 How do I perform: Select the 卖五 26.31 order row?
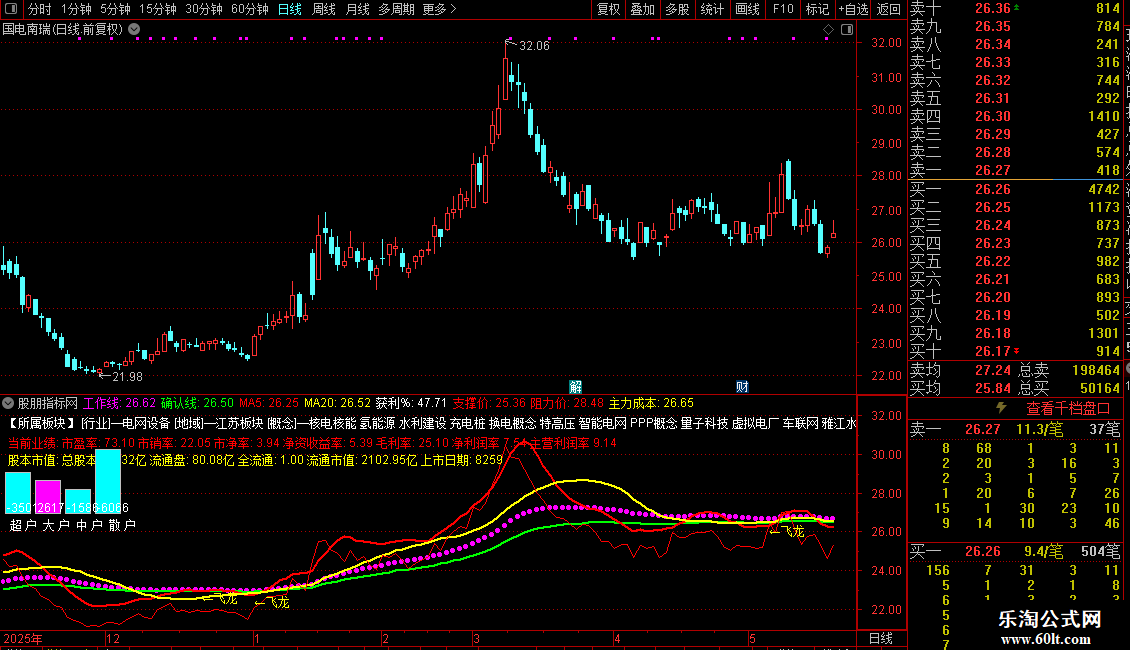click(x=1014, y=98)
